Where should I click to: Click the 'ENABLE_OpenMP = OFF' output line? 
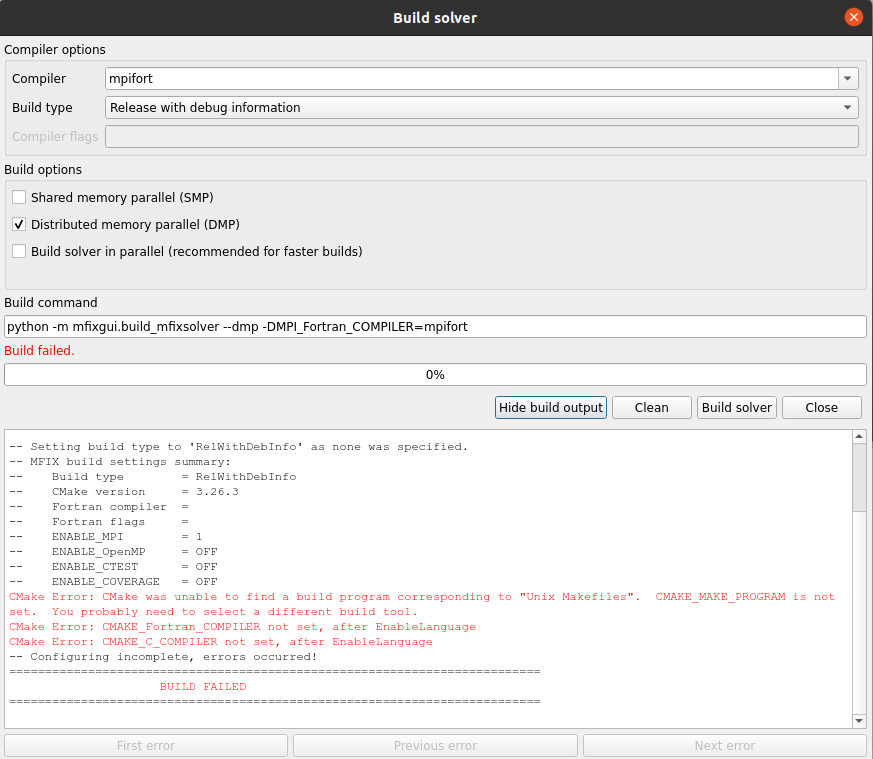[x=113, y=552]
